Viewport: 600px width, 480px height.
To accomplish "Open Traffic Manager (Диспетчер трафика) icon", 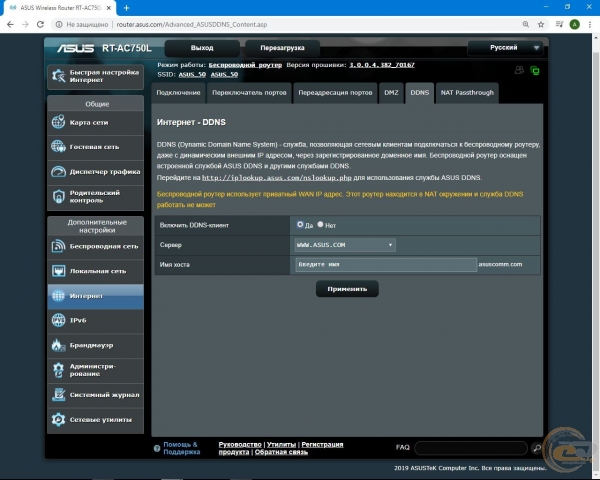I will tap(59, 171).
